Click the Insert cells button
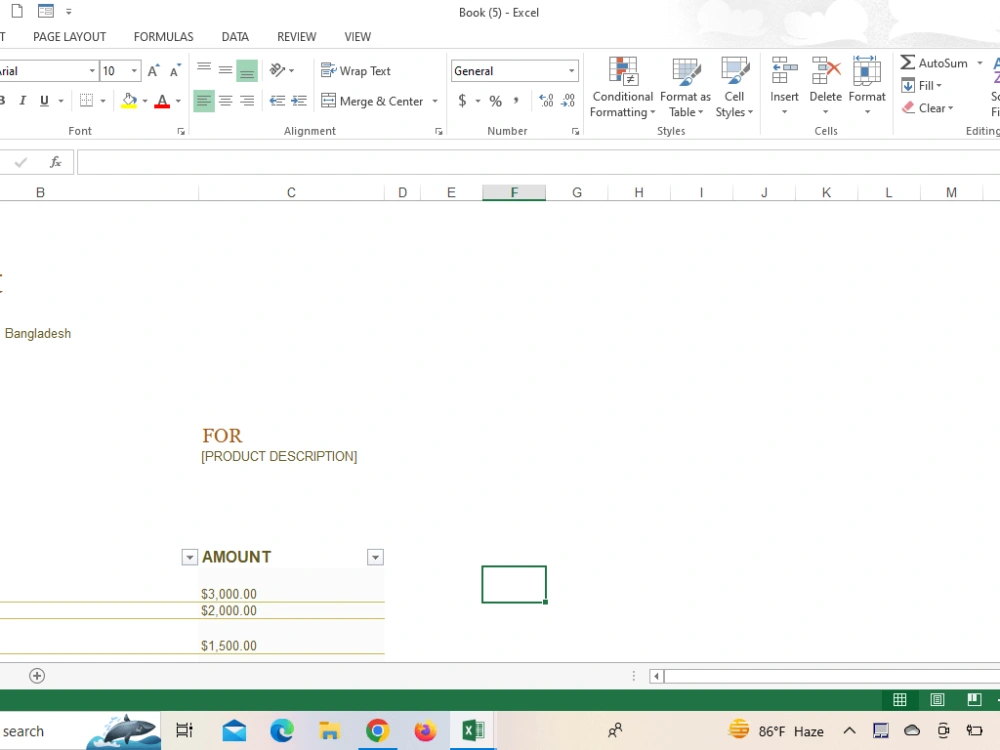 coord(784,79)
